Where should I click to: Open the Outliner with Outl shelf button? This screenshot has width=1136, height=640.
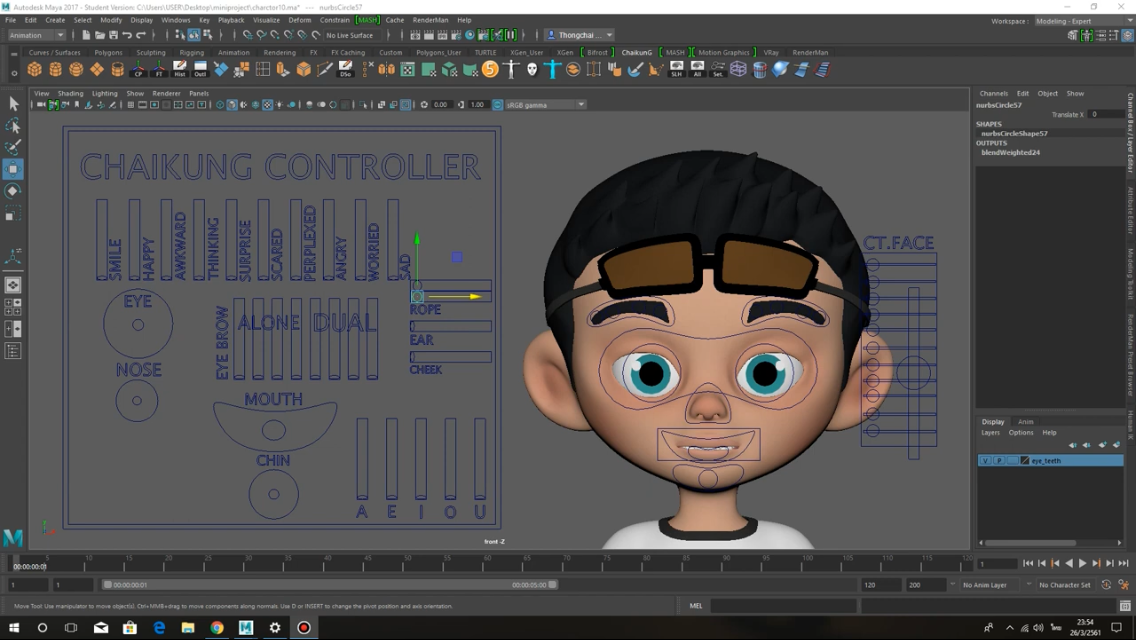pos(201,70)
